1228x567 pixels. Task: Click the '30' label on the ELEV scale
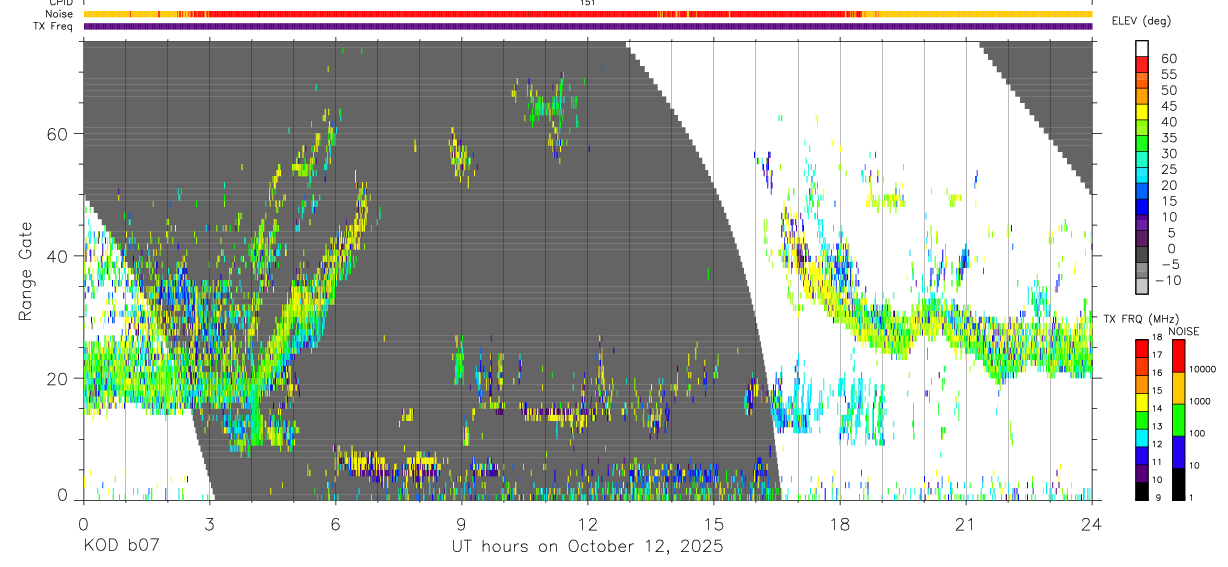(x=1167, y=153)
